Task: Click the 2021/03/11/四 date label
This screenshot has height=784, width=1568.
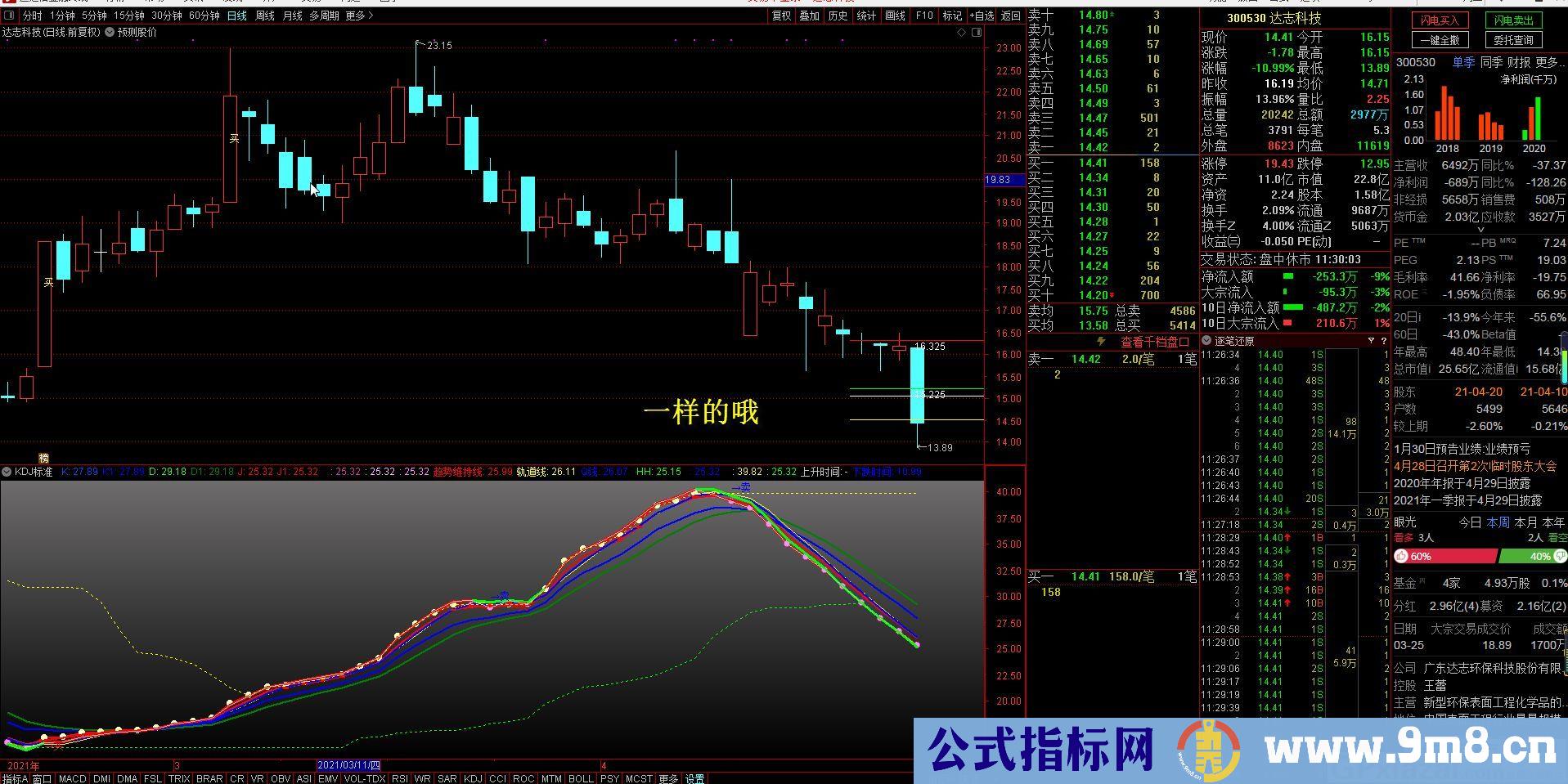Action: pyautogui.click(x=349, y=765)
